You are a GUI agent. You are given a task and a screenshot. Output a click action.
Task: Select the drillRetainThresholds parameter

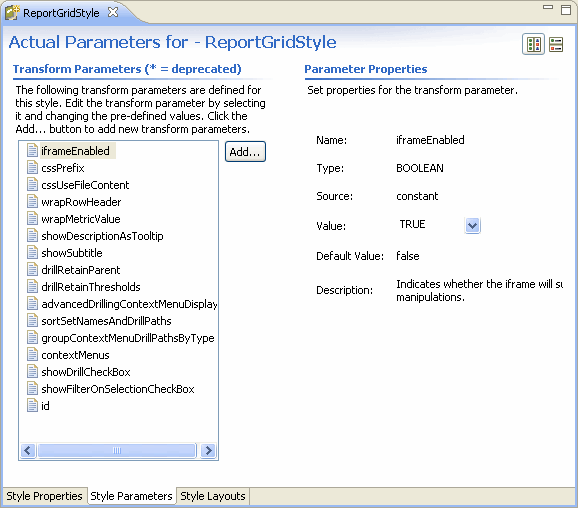click(x=91, y=287)
